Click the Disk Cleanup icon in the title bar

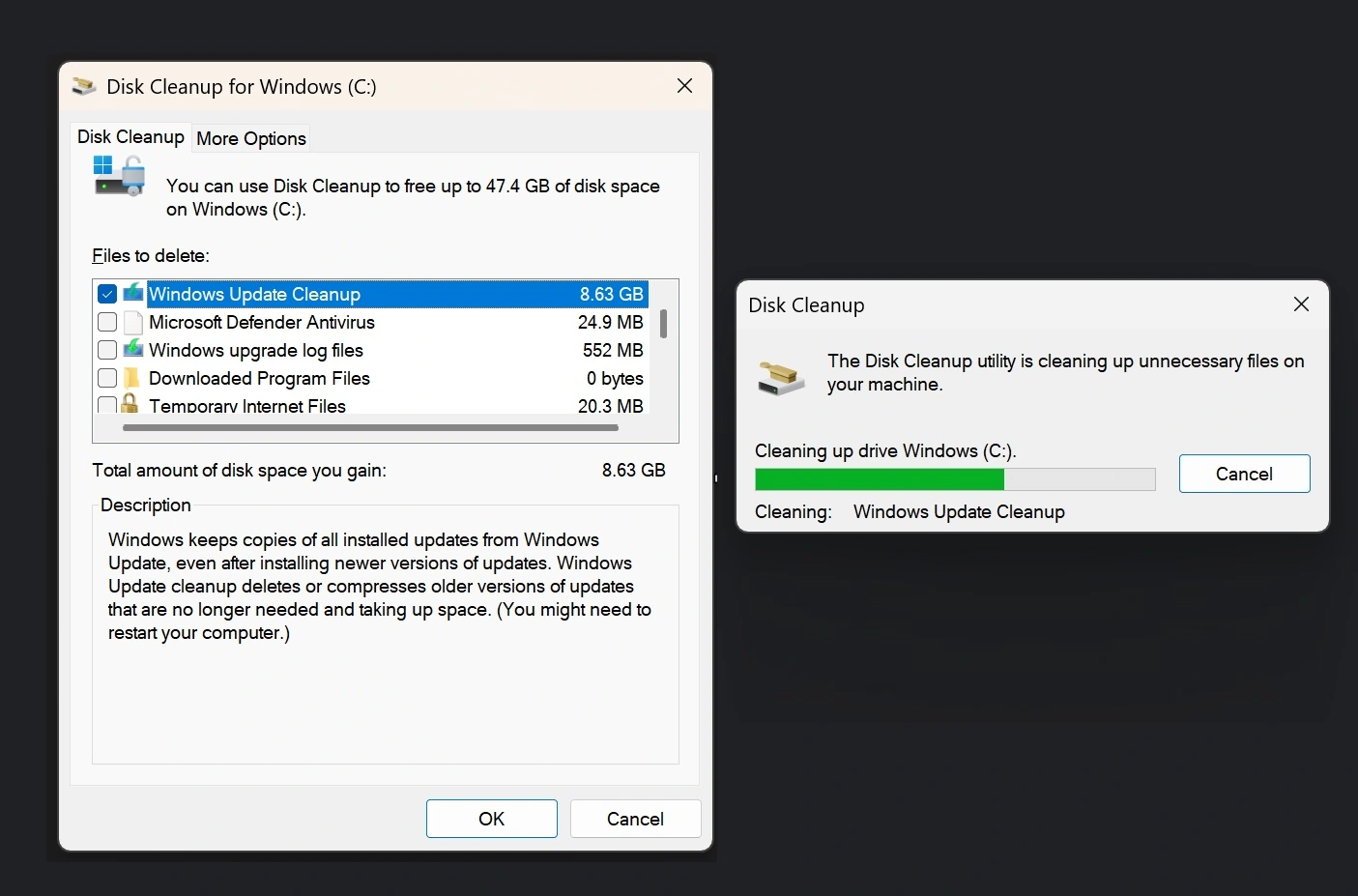coord(84,86)
